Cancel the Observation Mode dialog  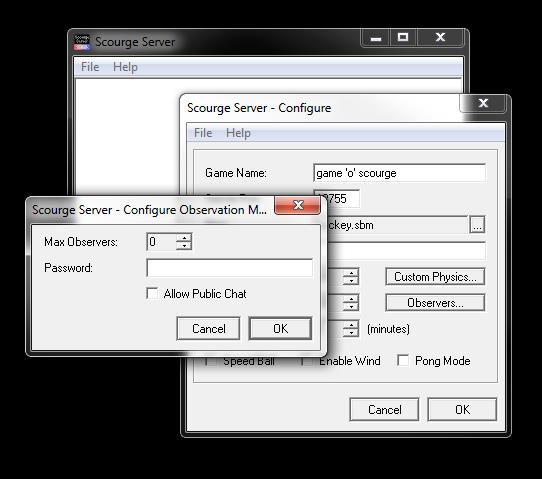click(208, 328)
